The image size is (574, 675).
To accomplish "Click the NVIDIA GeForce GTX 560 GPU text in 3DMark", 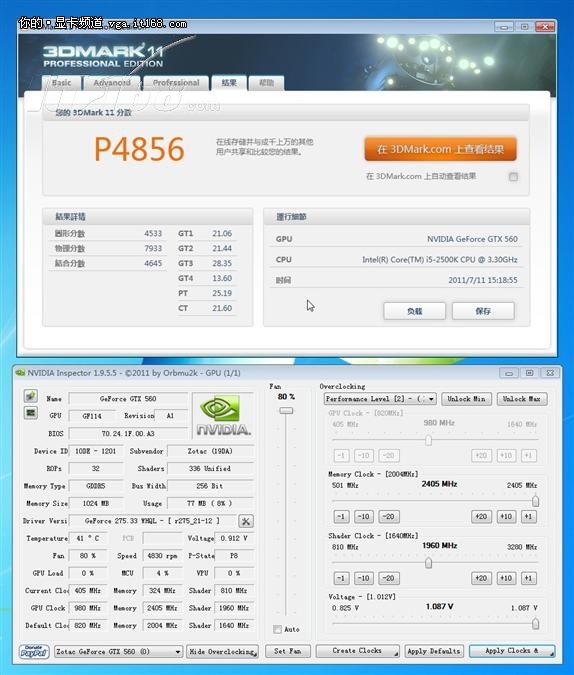I will coord(472,239).
